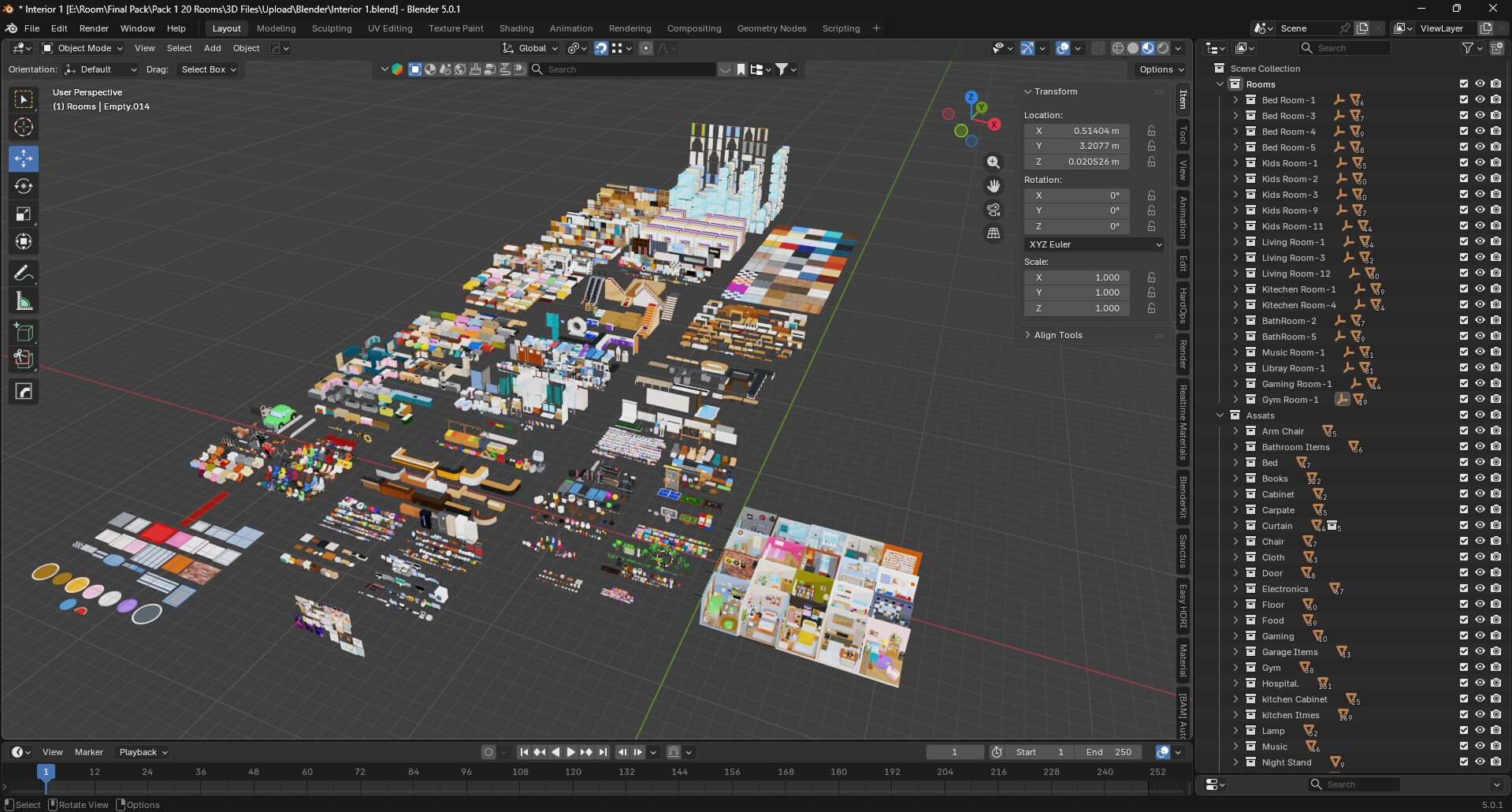Select the Annotate tool
Screen dimensions: 1512x812
pos(24,274)
